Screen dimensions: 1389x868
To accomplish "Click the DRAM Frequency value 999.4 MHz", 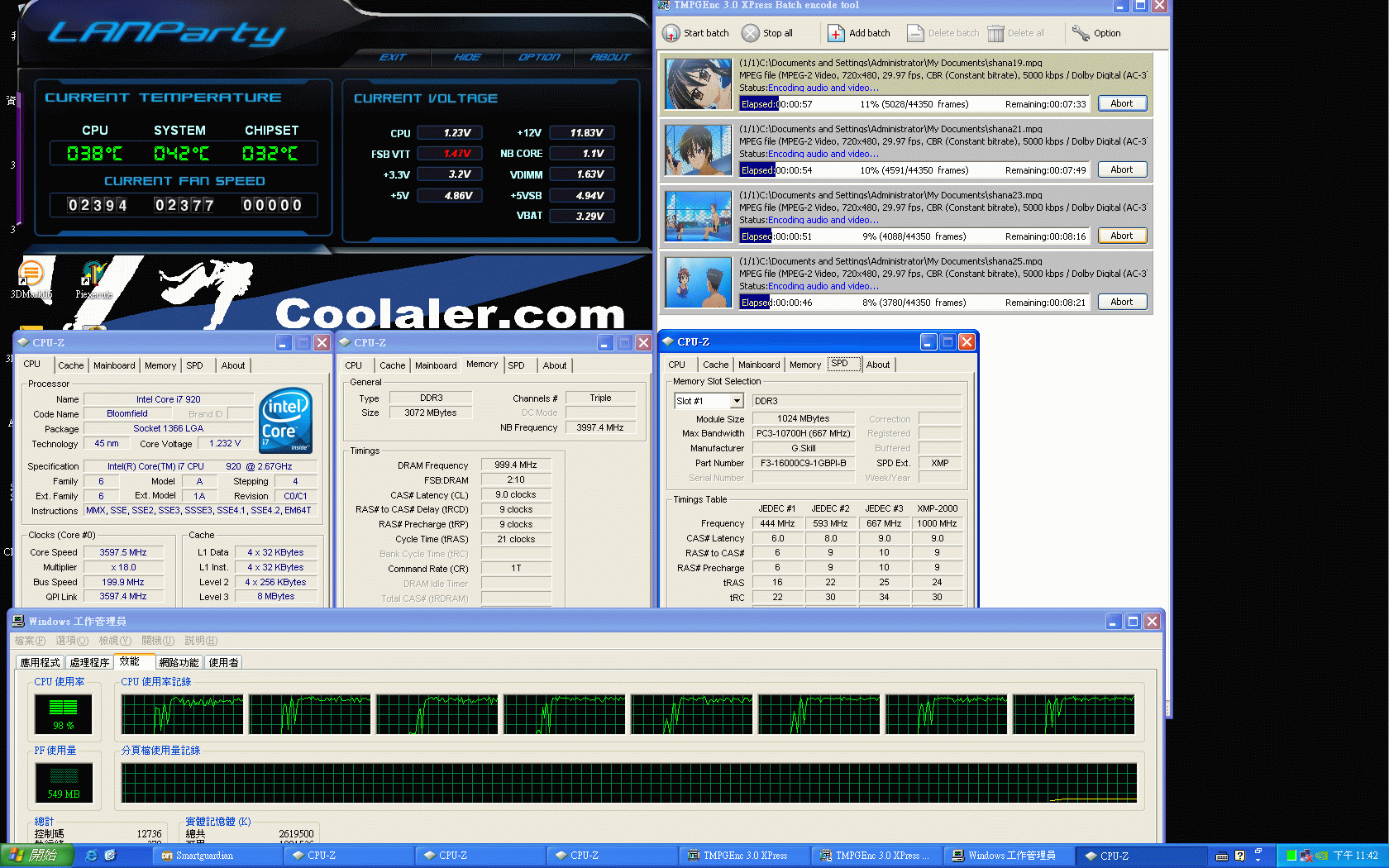I will pos(516,465).
